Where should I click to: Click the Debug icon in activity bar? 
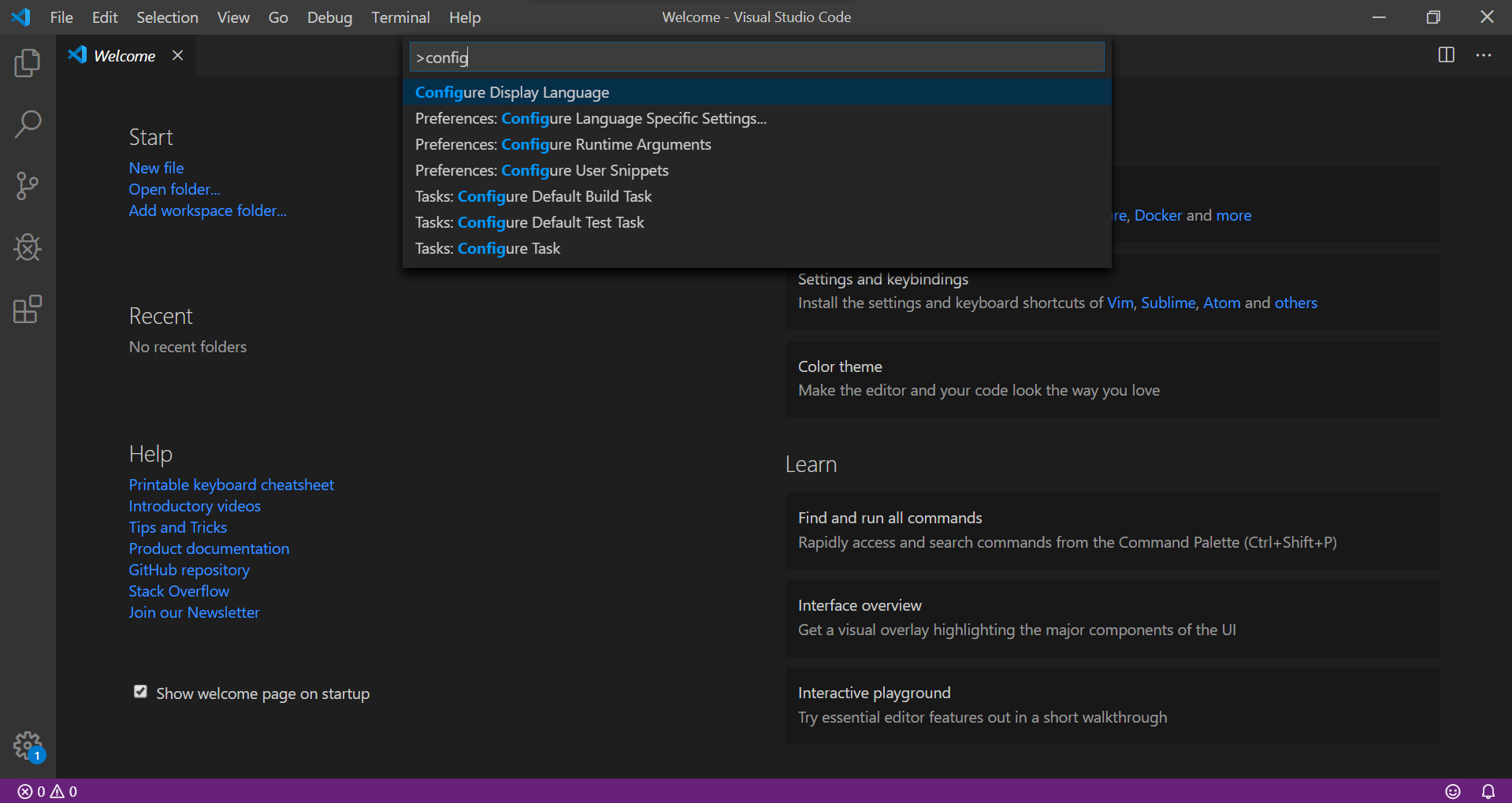click(28, 247)
